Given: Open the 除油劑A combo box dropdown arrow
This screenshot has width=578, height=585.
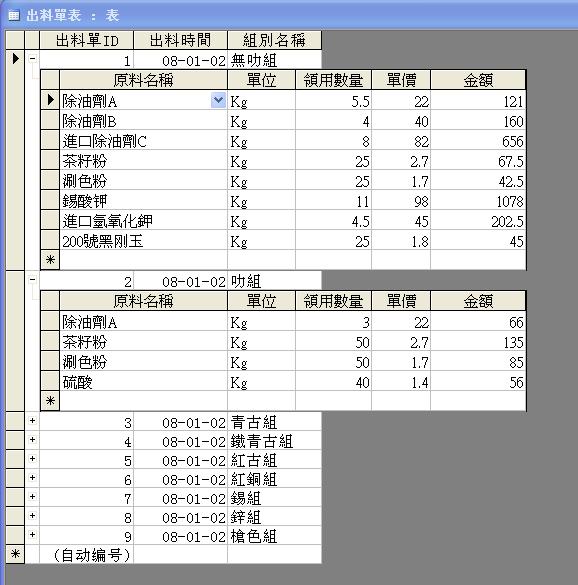Looking at the screenshot, I should pyautogui.click(x=218, y=100).
